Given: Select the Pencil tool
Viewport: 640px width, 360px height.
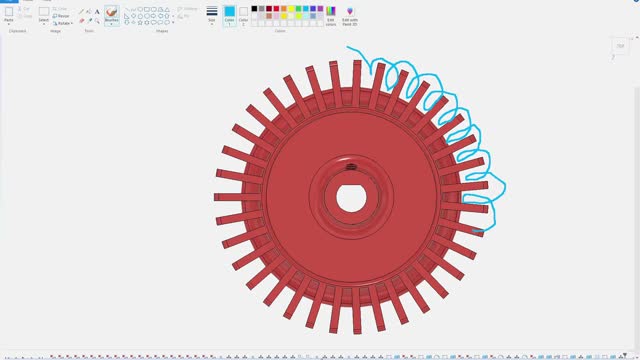Looking at the screenshot, I should pos(81,11).
